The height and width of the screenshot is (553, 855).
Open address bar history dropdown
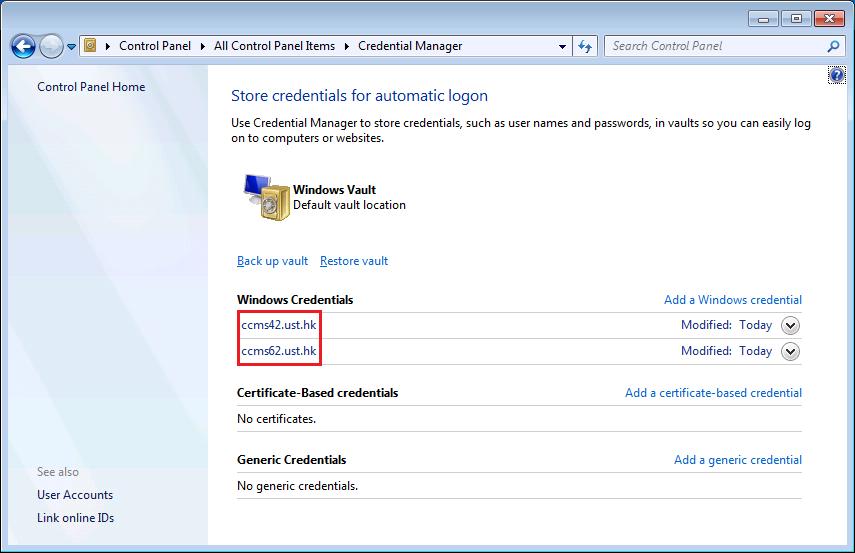point(562,46)
